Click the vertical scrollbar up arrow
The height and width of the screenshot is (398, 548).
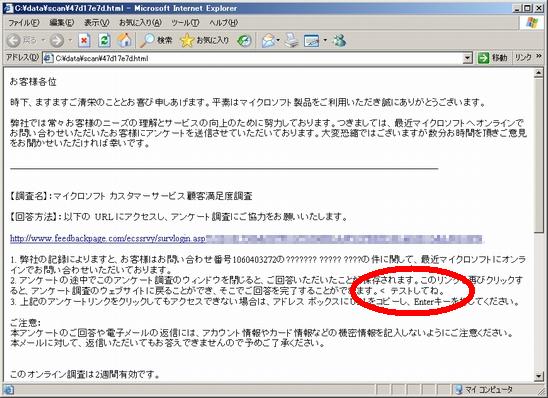point(539,73)
